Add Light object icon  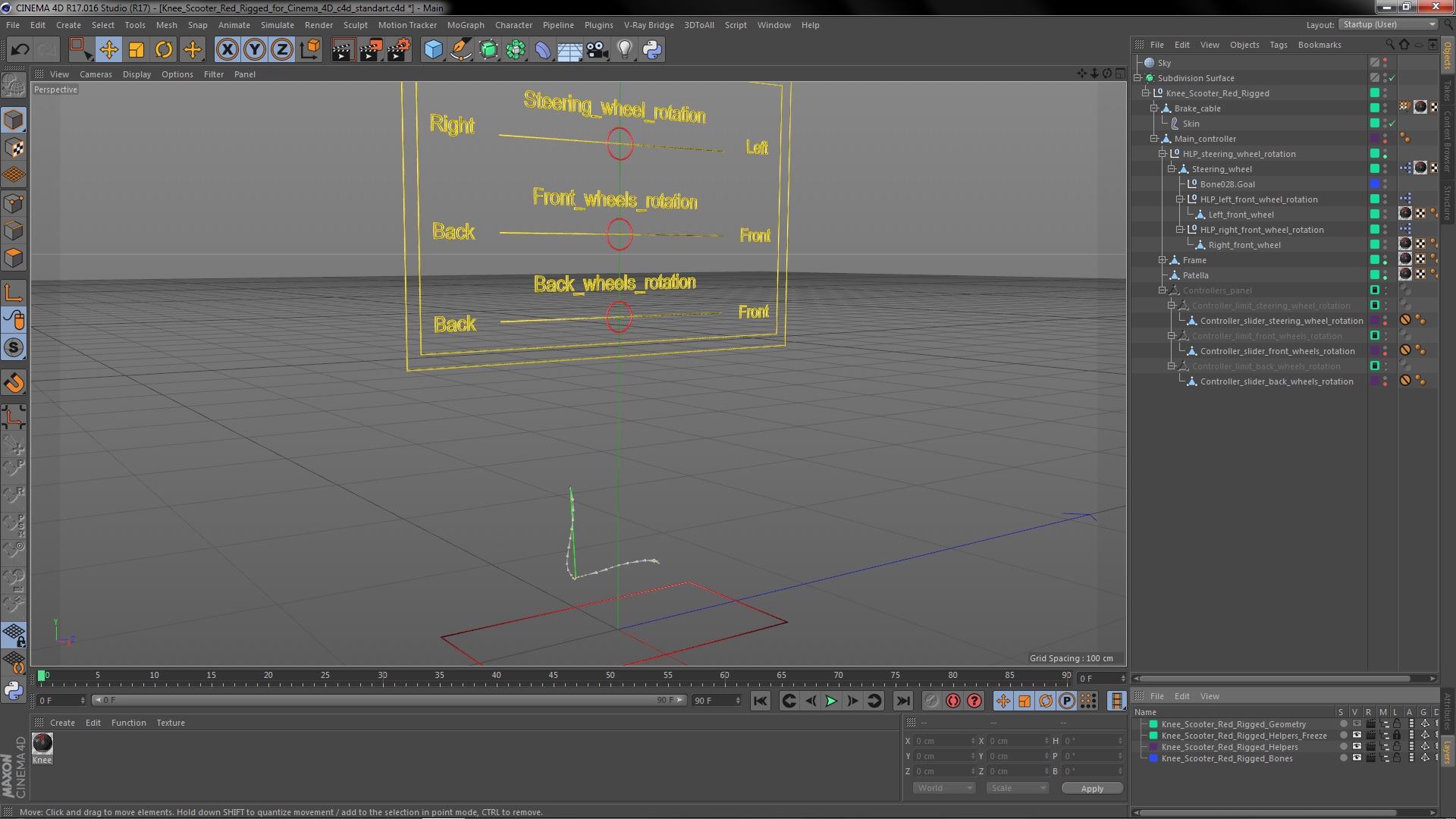pos(625,50)
